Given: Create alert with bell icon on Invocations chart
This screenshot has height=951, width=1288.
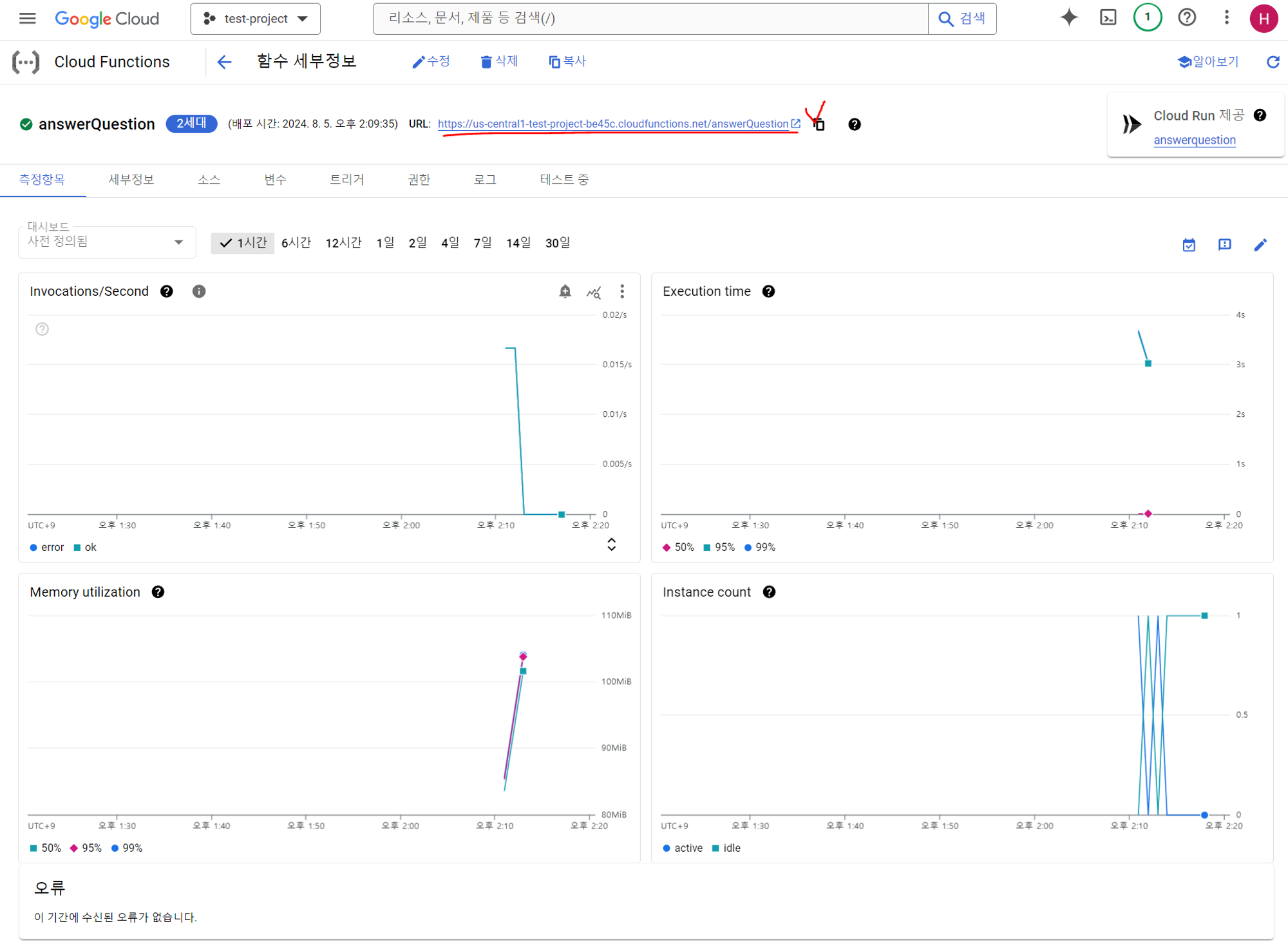Looking at the screenshot, I should click(565, 292).
